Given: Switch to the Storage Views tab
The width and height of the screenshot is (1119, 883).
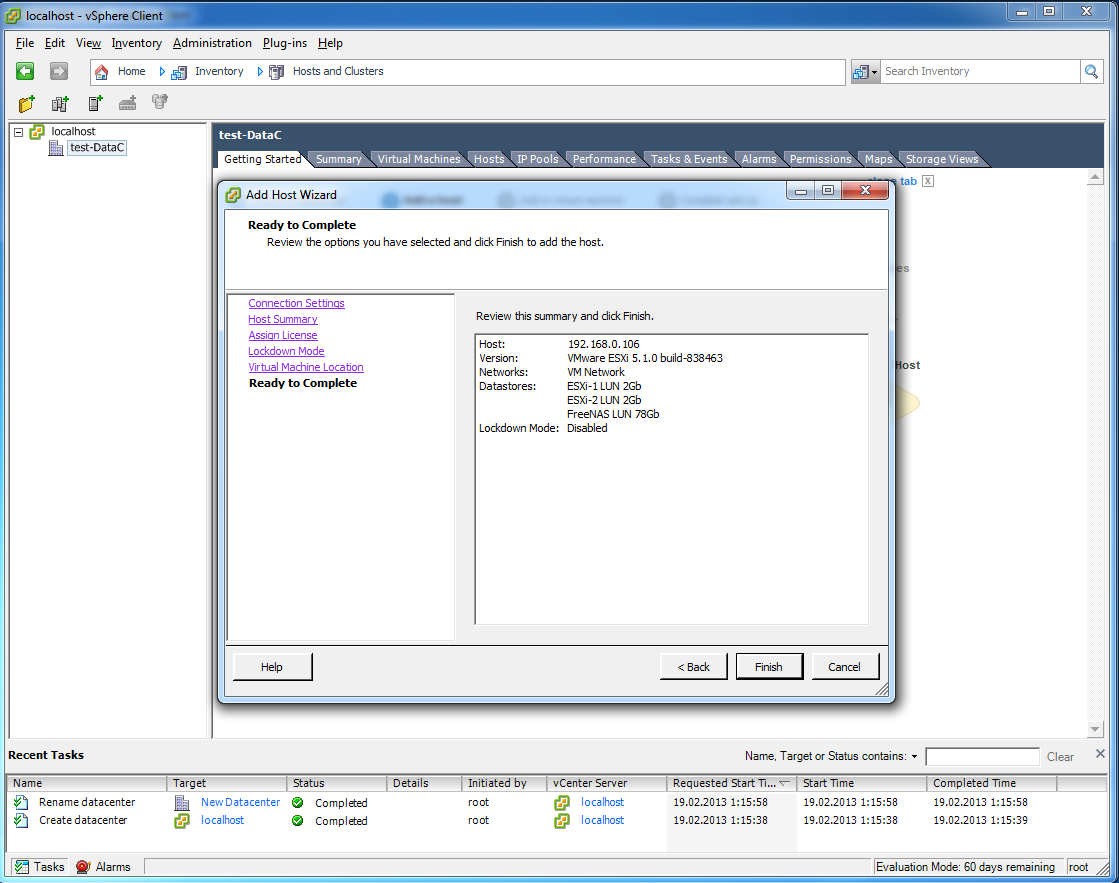Looking at the screenshot, I should pyautogui.click(x=942, y=159).
